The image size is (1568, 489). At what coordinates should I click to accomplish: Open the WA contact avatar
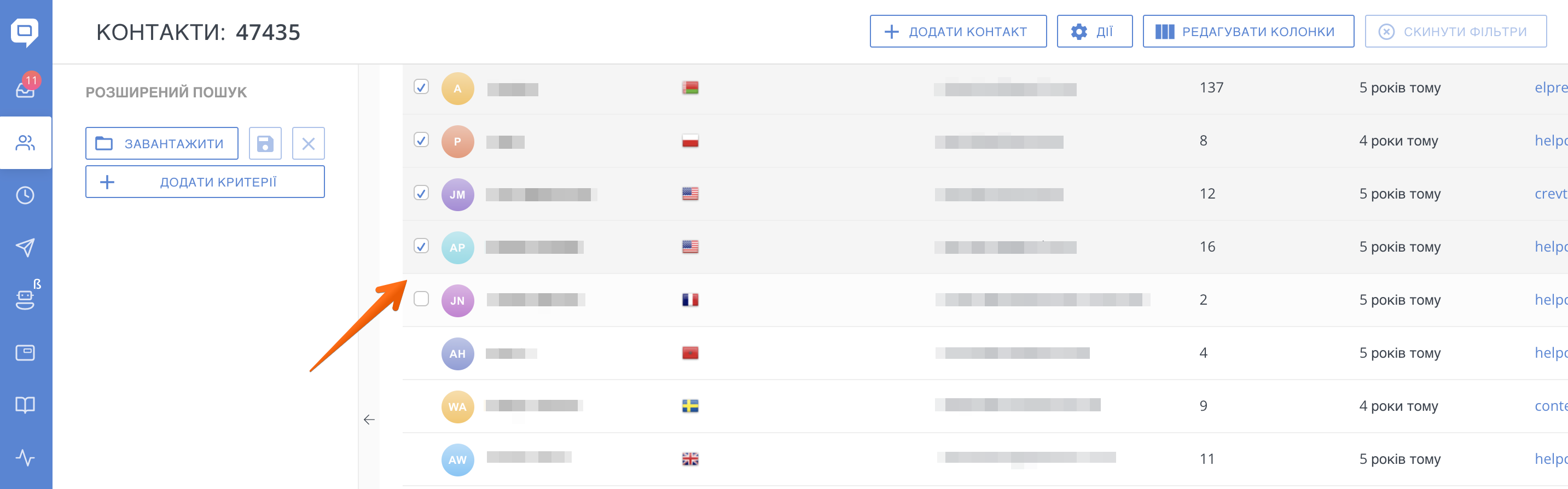(x=458, y=407)
